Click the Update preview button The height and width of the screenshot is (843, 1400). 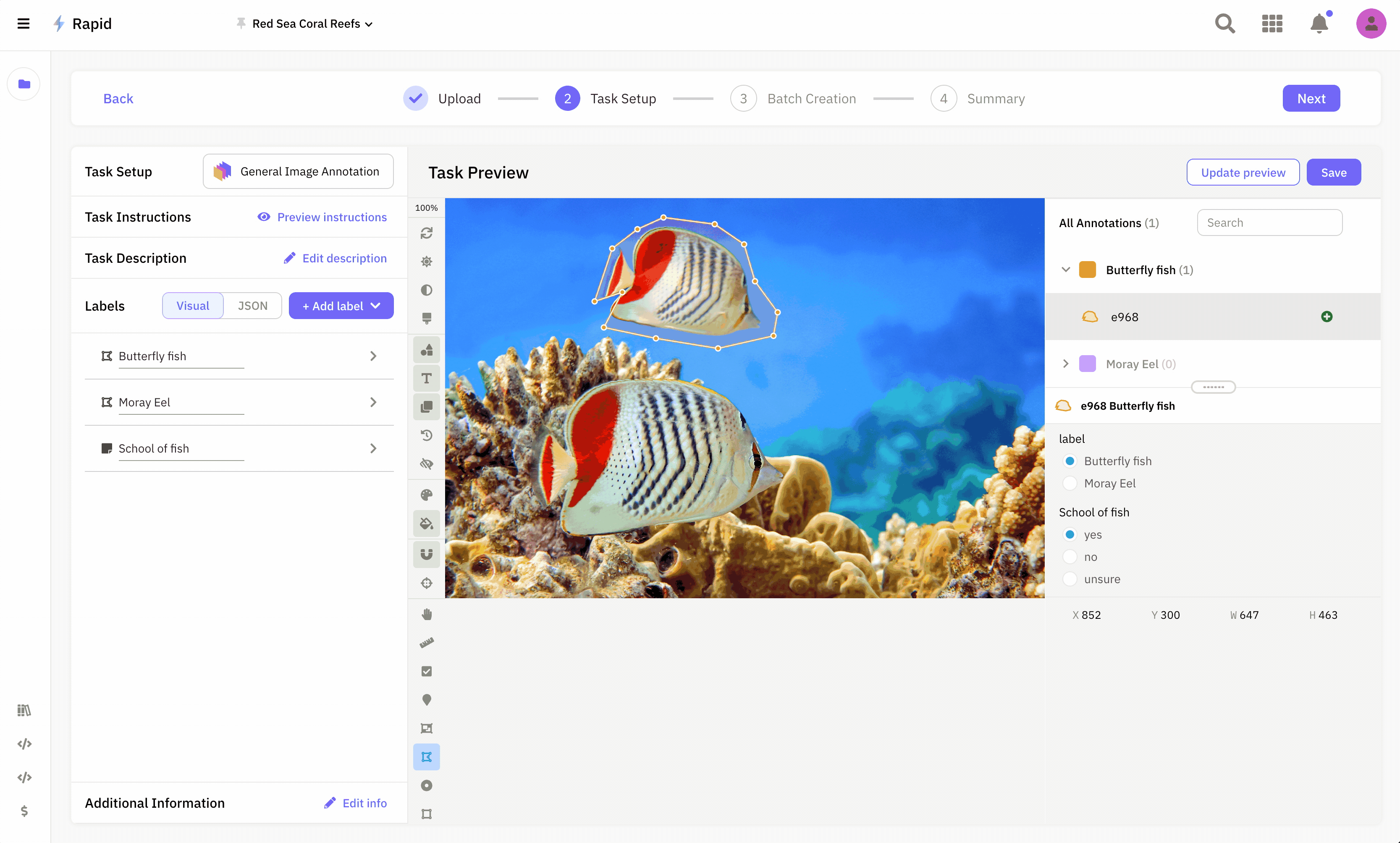tap(1243, 172)
